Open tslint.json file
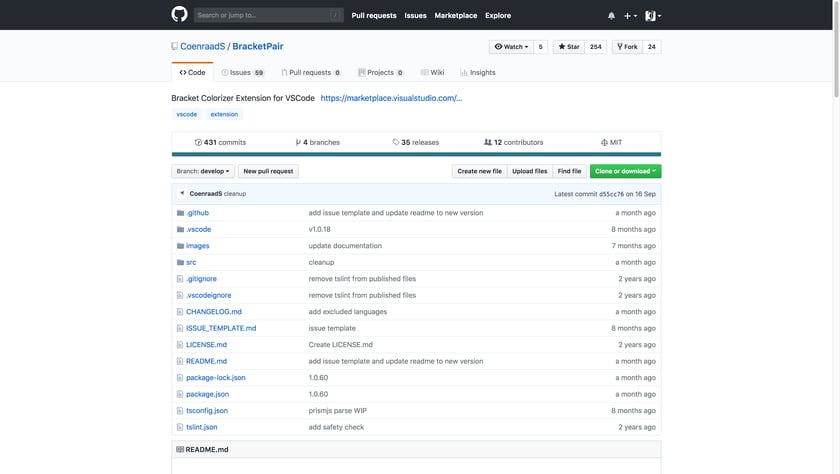 tap(201, 427)
